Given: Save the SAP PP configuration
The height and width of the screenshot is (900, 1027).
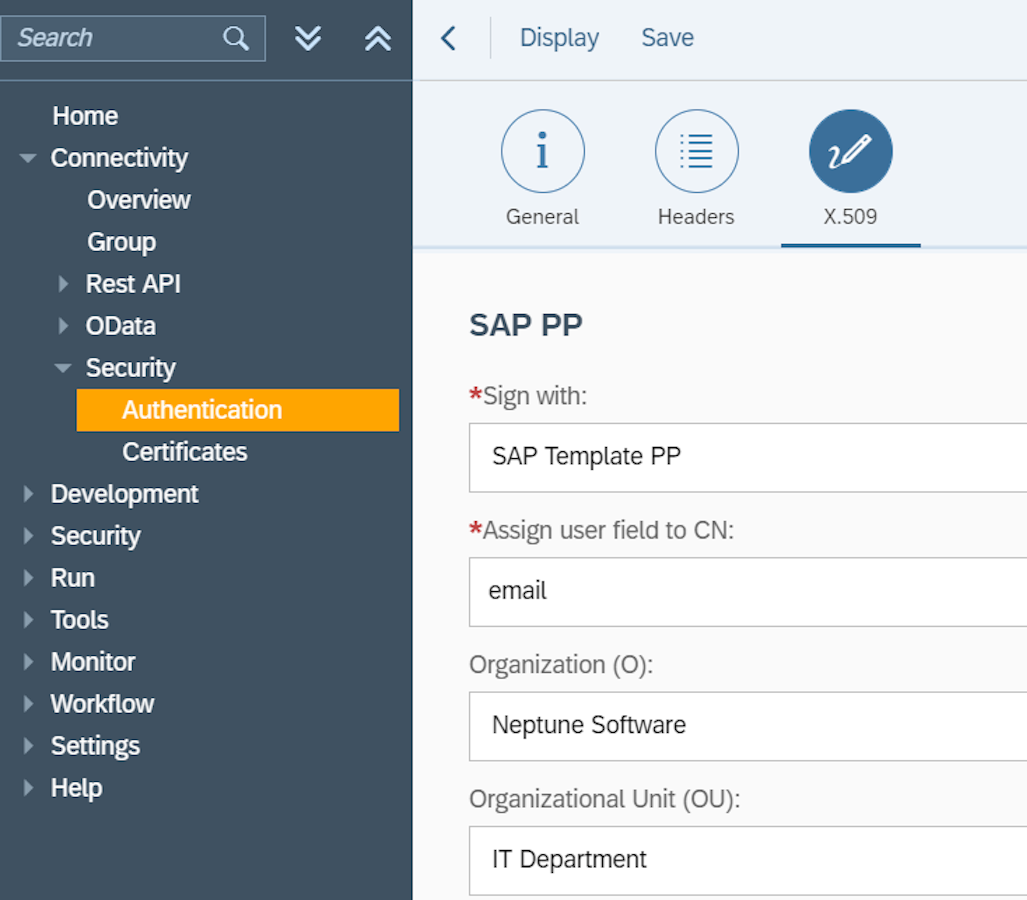Looking at the screenshot, I should pyautogui.click(x=666, y=37).
